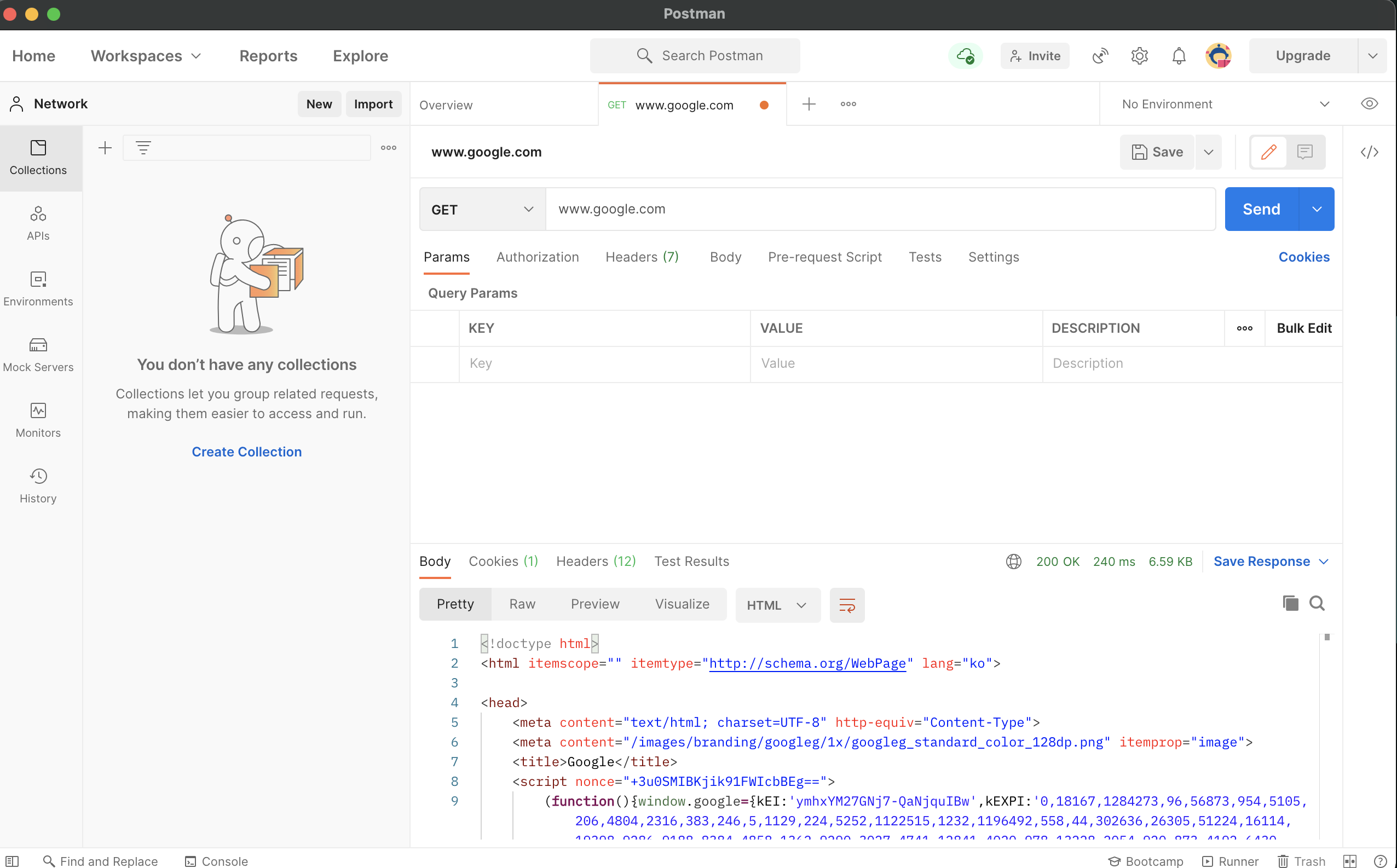Open capture requests satellite icon

[1100, 56]
